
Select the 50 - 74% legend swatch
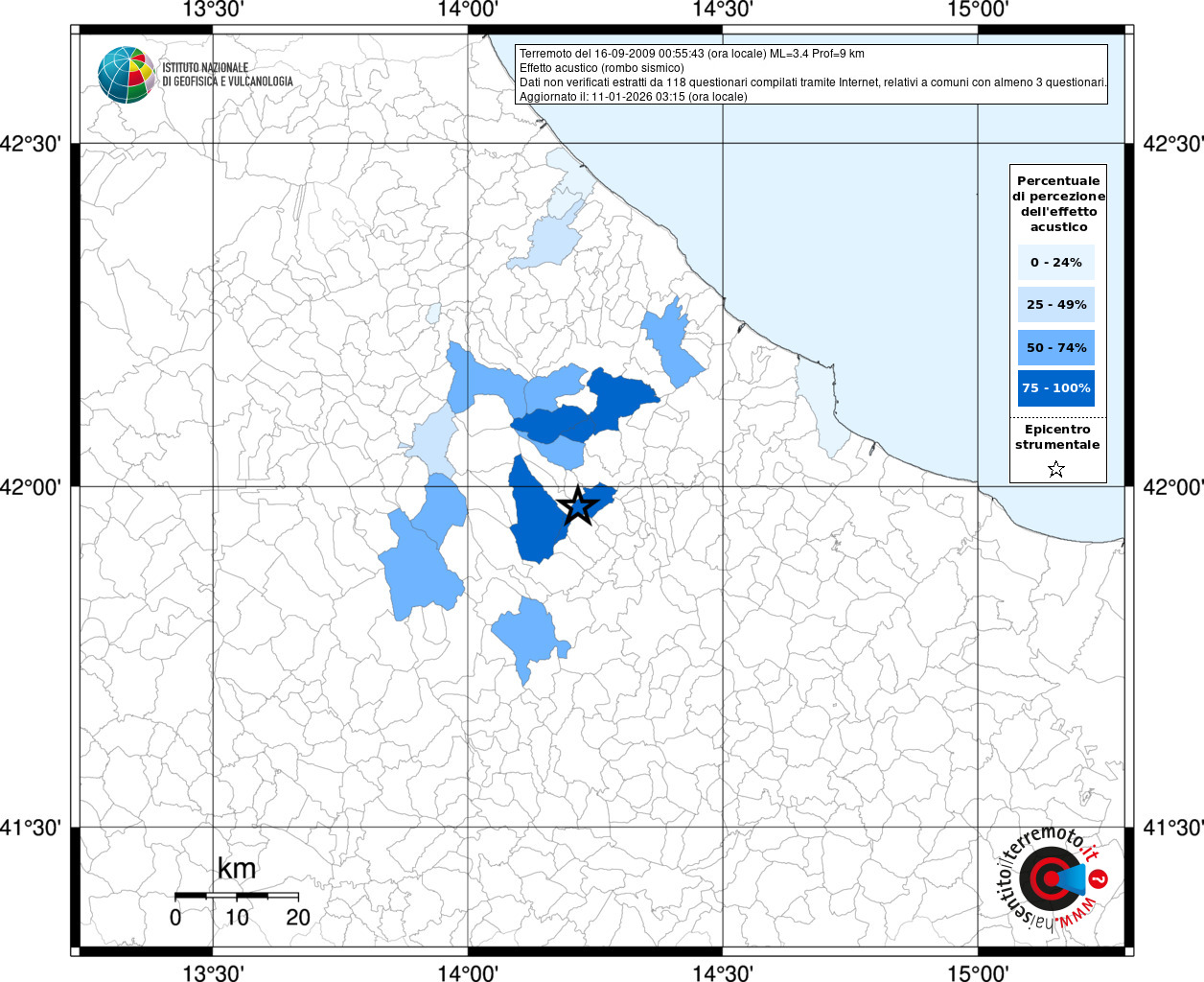point(1056,347)
